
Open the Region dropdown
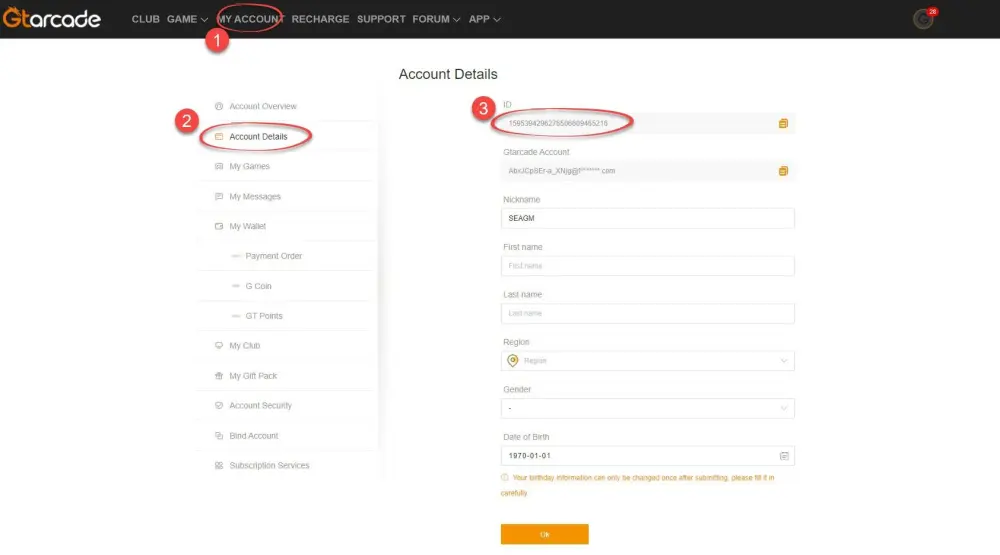pos(647,361)
